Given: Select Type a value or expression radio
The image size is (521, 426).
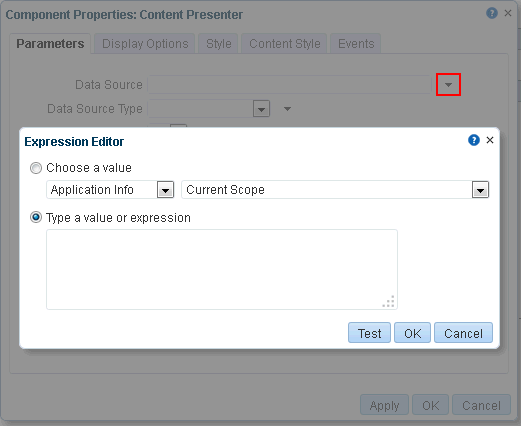Looking at the screenshot, I should pyautogui.click(x=36, y=217).
